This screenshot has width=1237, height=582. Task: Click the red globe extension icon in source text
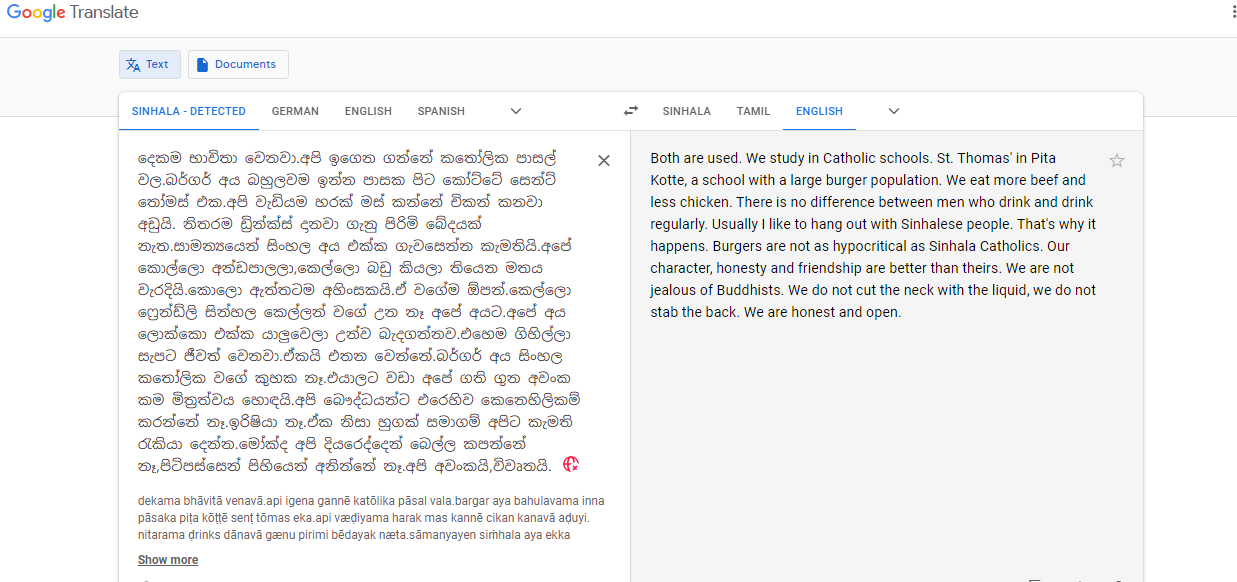click(x=571, y=464)
